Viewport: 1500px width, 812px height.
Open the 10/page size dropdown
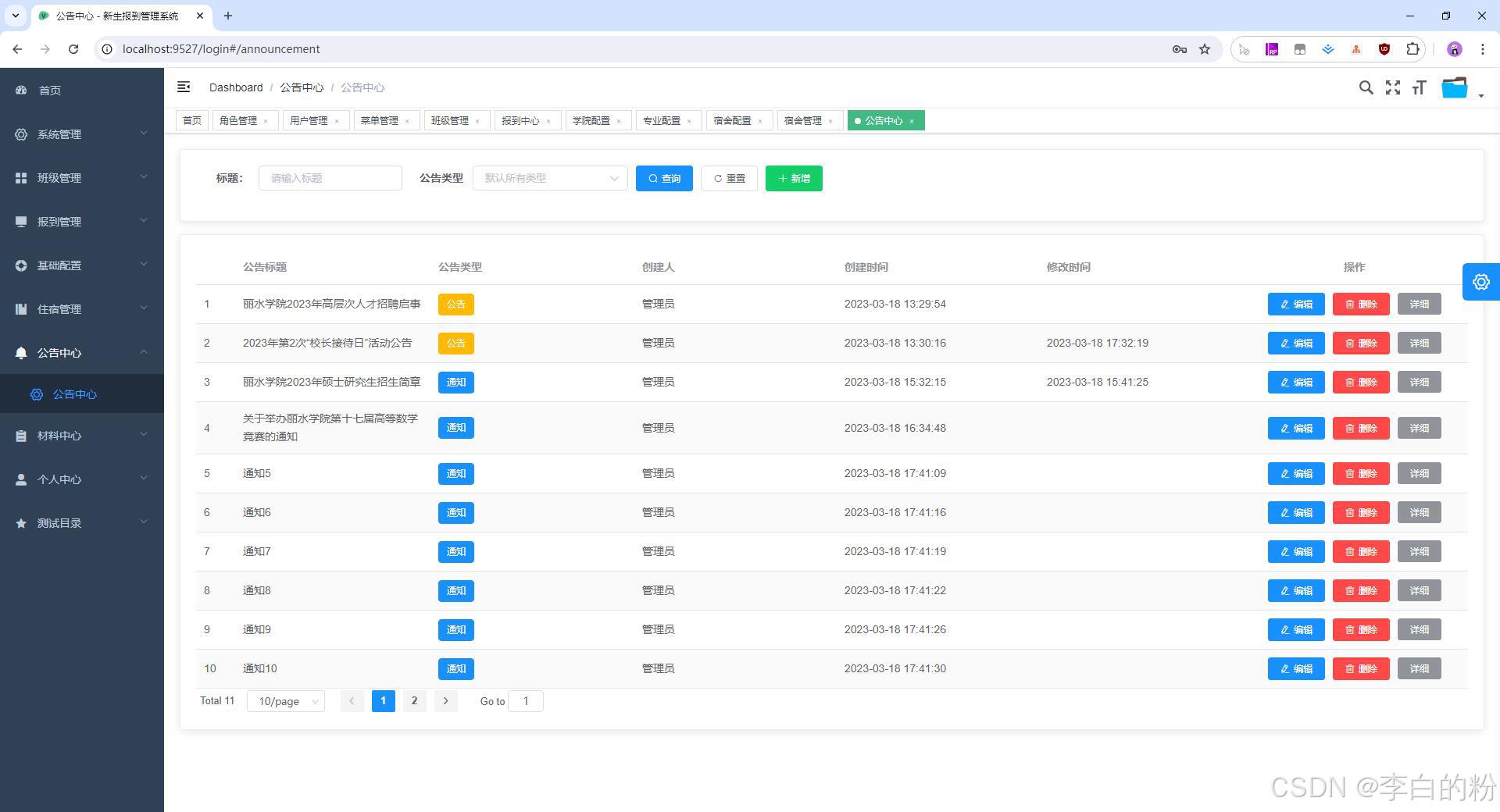(286, 701)
